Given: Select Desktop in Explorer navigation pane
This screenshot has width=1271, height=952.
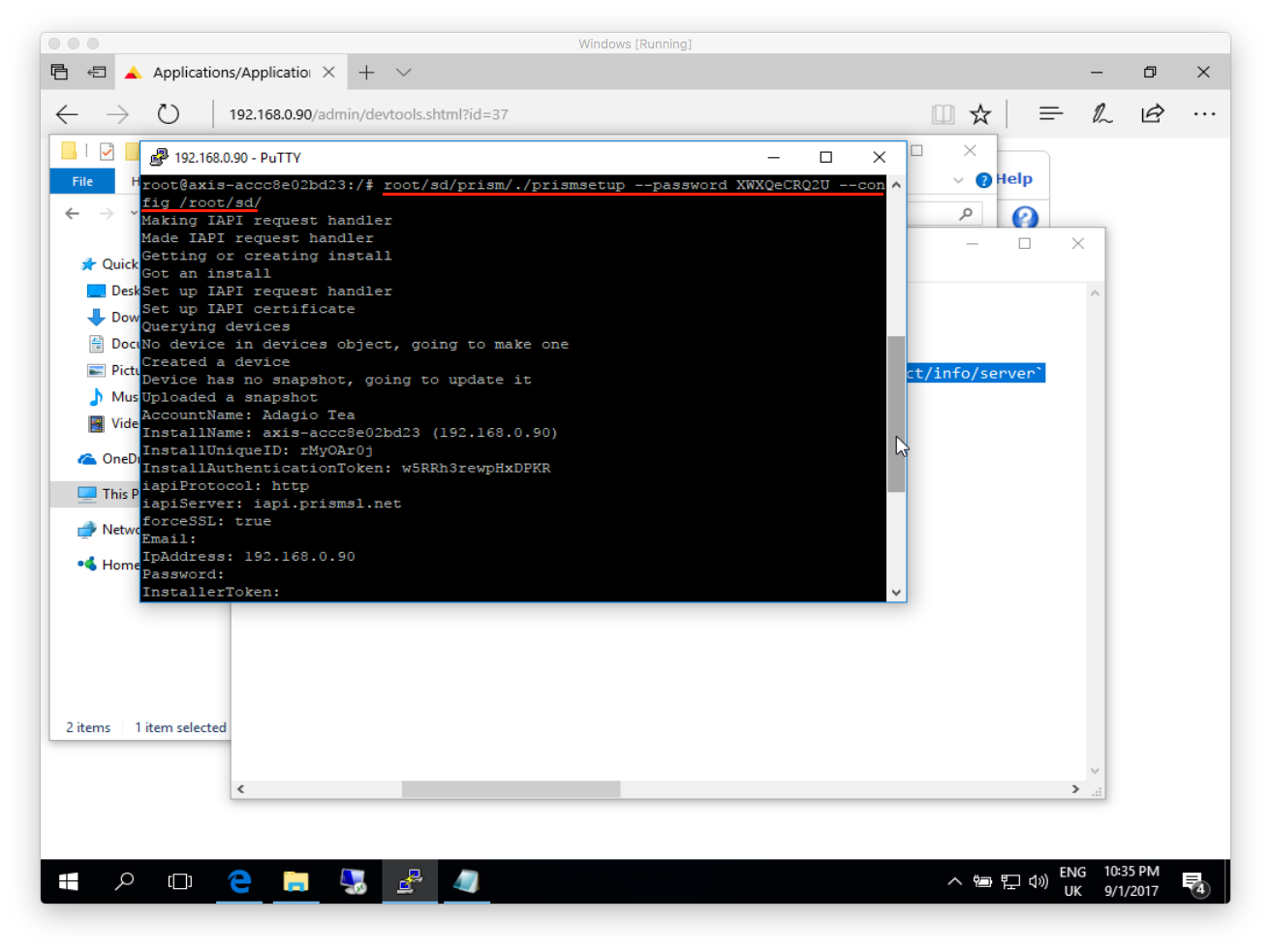Looking at the screenshot, I should pyautogui.click(x=112, y=291).
